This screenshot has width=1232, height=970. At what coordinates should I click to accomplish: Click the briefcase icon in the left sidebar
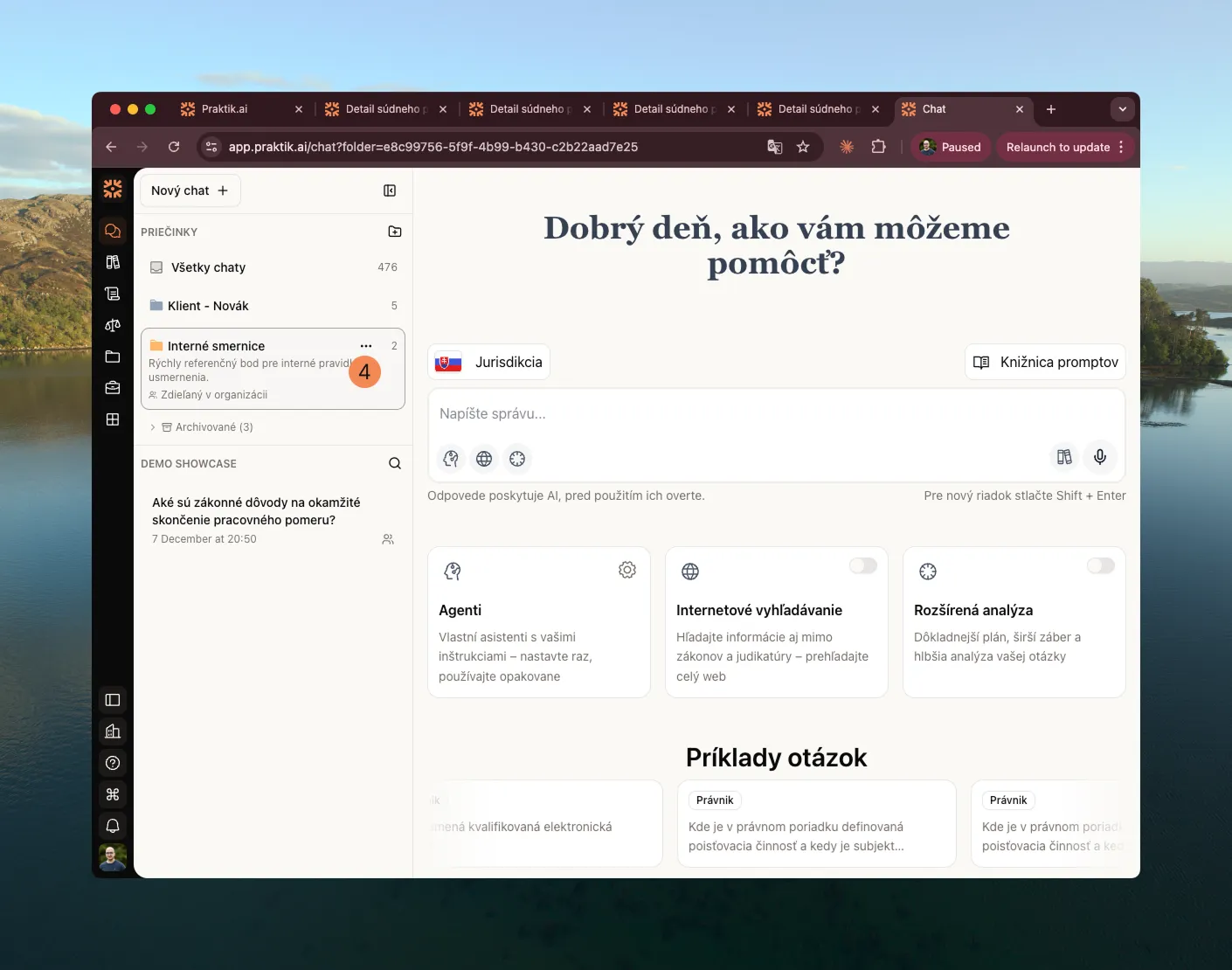112,388
